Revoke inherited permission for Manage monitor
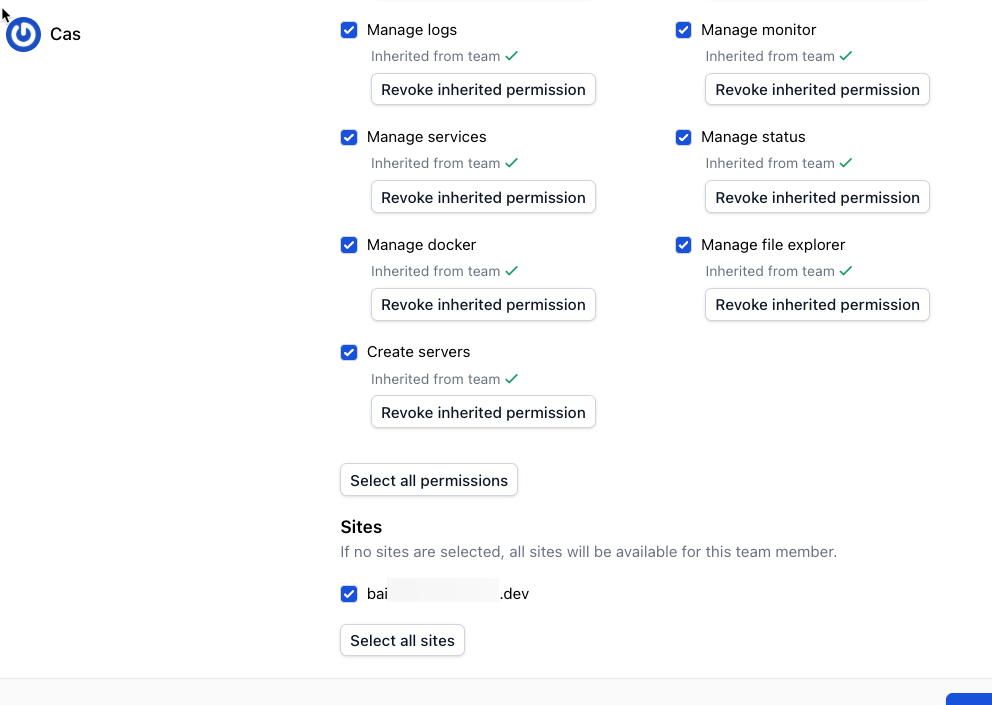Viewport: 992px width, 705px height. [817, 89]
